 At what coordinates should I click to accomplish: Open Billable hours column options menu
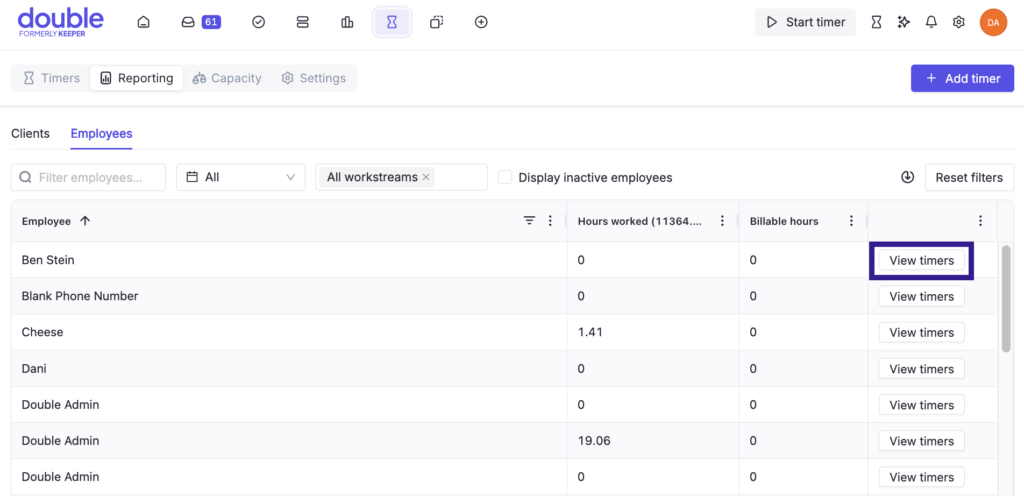pos(851,221)
